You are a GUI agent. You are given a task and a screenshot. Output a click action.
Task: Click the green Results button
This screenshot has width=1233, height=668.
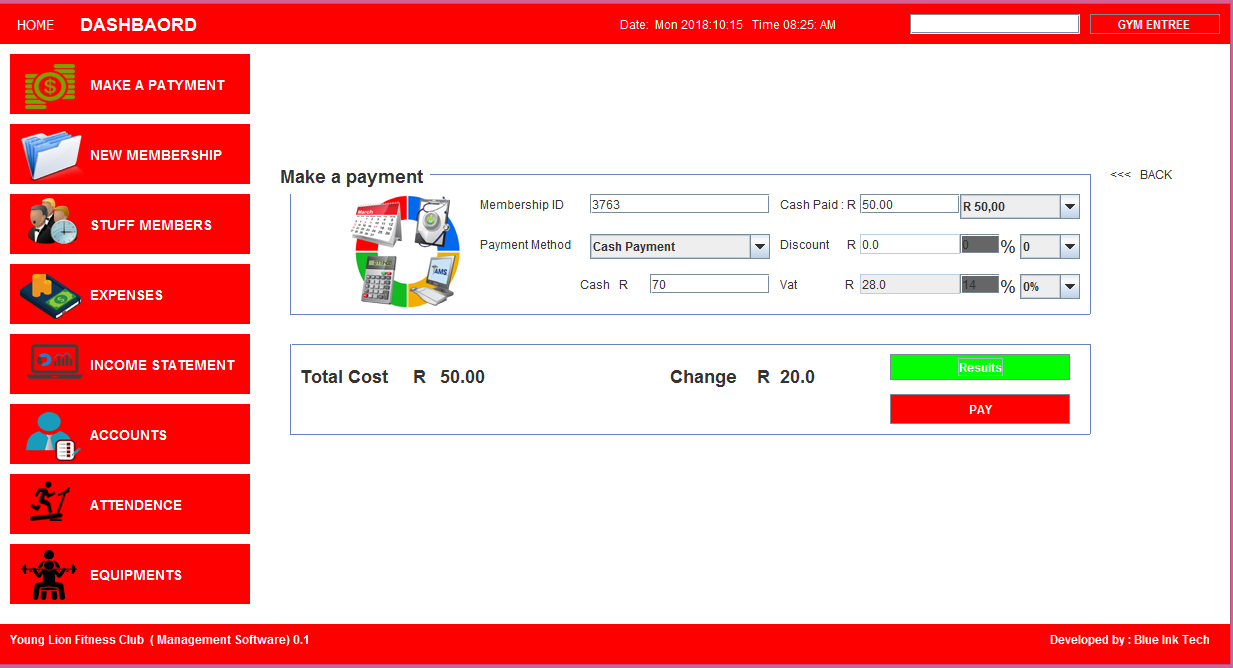(x=980, y=367)
